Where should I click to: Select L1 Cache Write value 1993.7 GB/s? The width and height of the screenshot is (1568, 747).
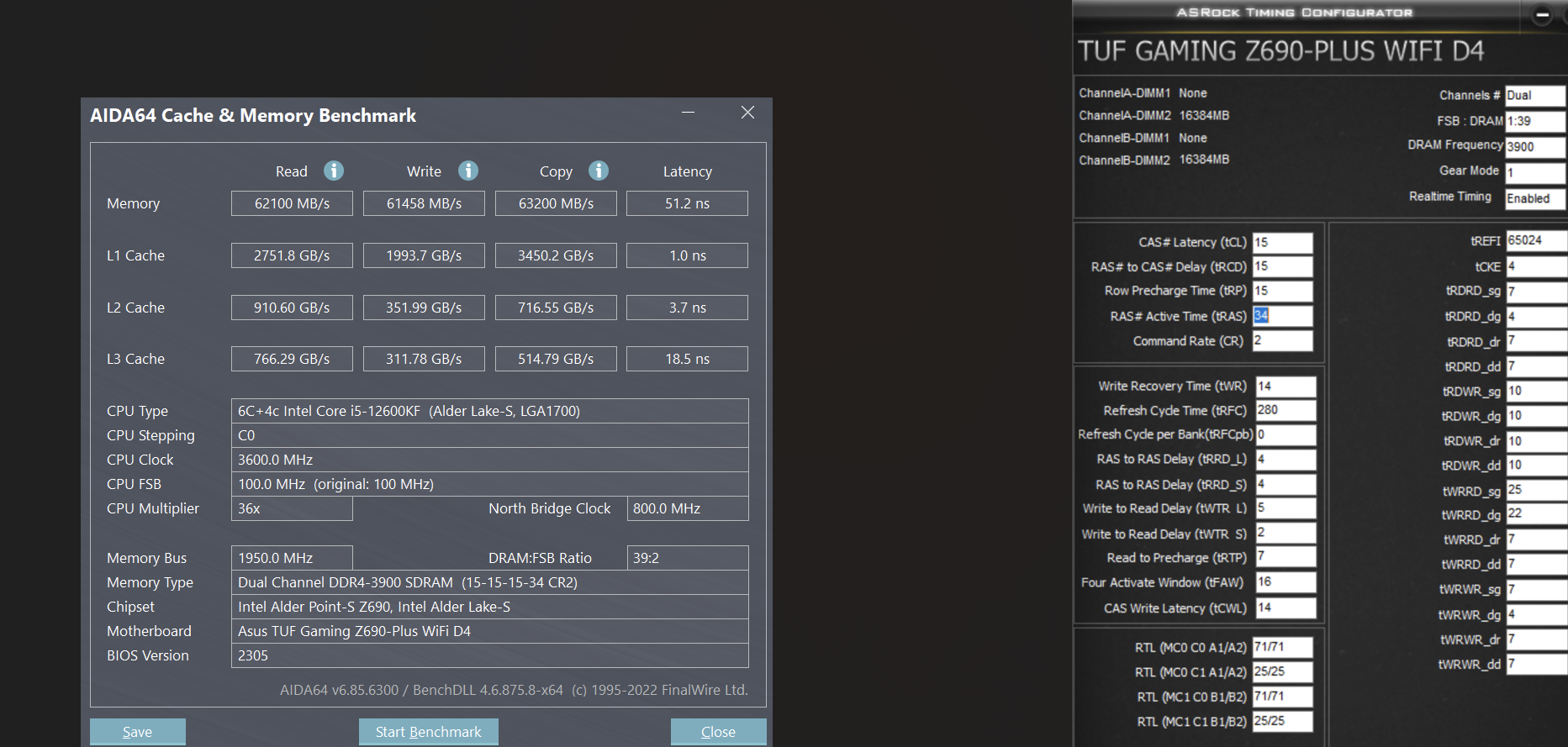424,255
